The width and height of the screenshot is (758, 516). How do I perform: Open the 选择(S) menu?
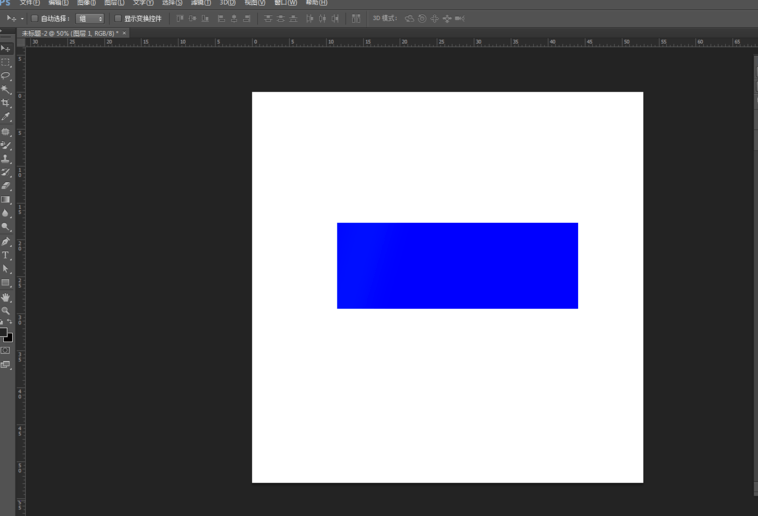[x=172, y=2]
